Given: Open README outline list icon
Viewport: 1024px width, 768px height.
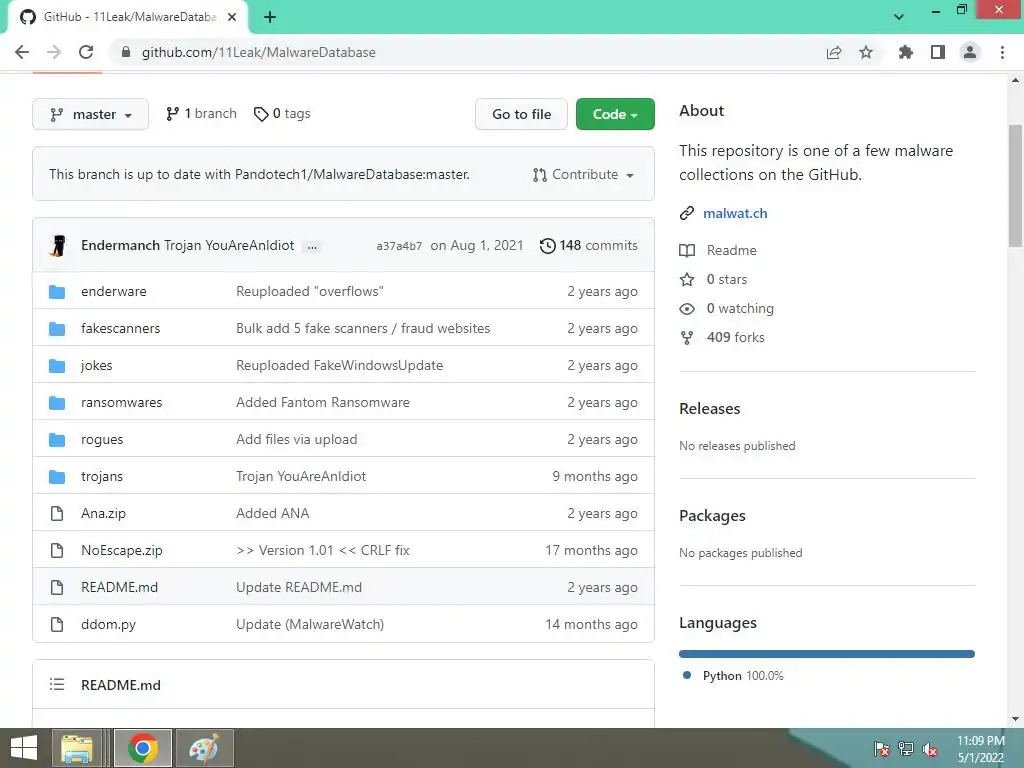Looking at the screenshot, I should 57,684.
